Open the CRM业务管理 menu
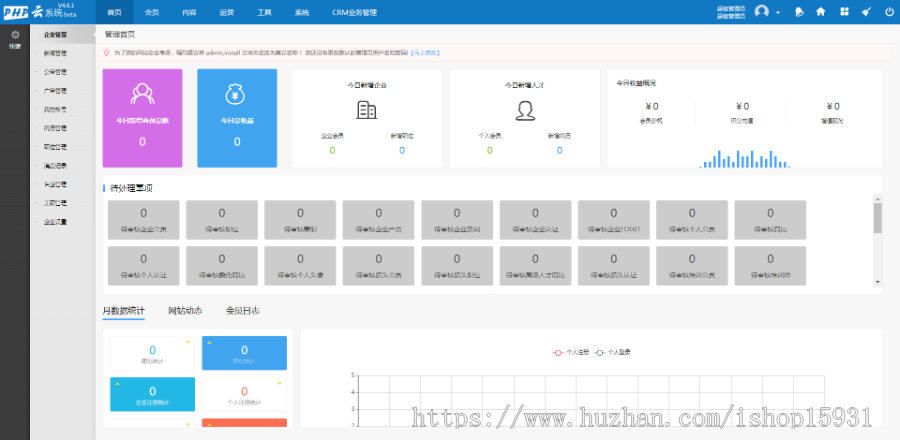 (x=354, y=12)
